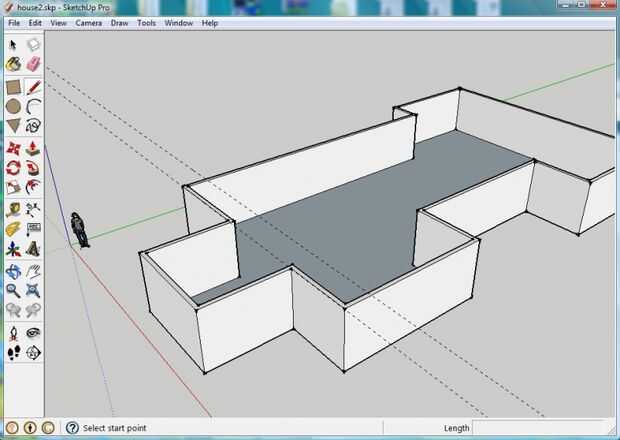This screenshot has width=620, height=440.
Task: Choose the Circle drawing tool
Action: click(x=13, y=107)
